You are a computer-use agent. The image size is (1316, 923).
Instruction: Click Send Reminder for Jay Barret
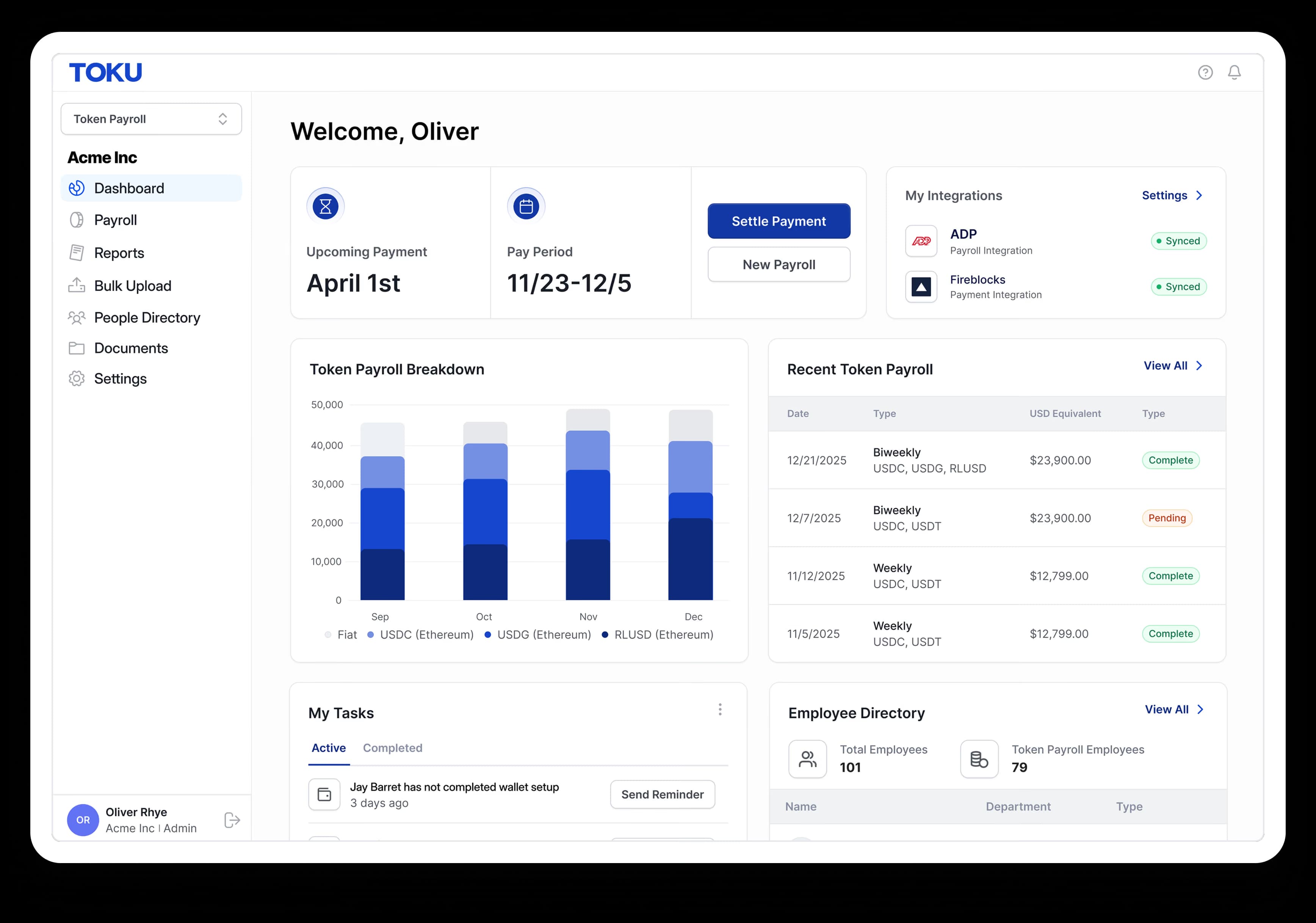pos(663,794)
